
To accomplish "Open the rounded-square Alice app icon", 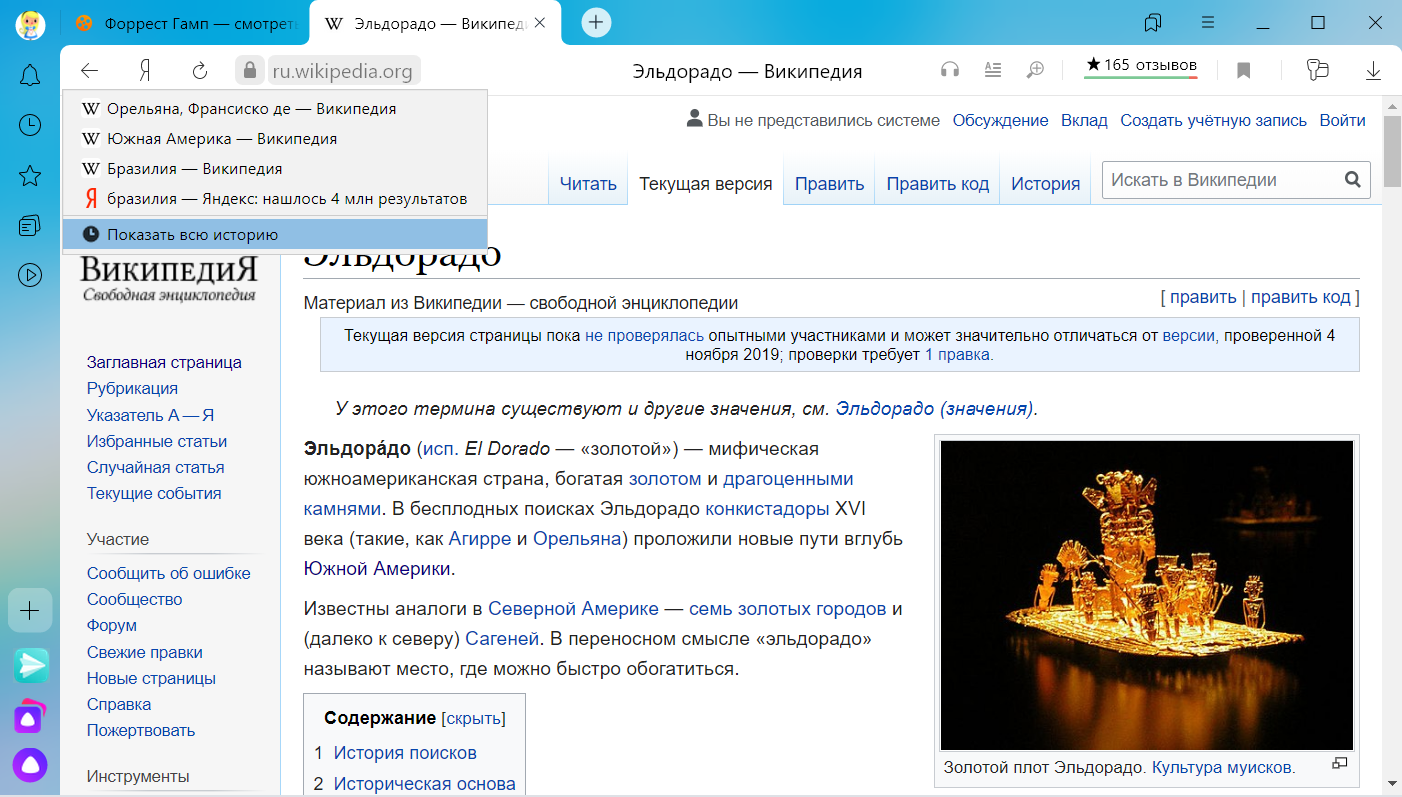I will pyautogui.click(x=31, y=716).
